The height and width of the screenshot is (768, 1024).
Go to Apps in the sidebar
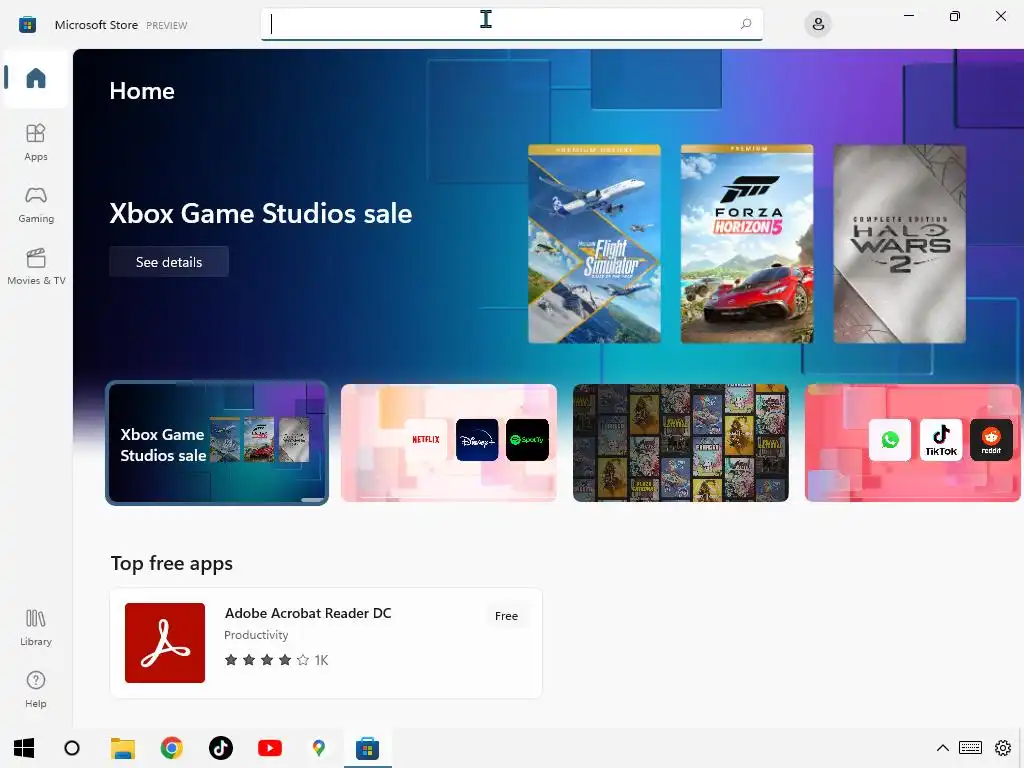tap(36, 142)
